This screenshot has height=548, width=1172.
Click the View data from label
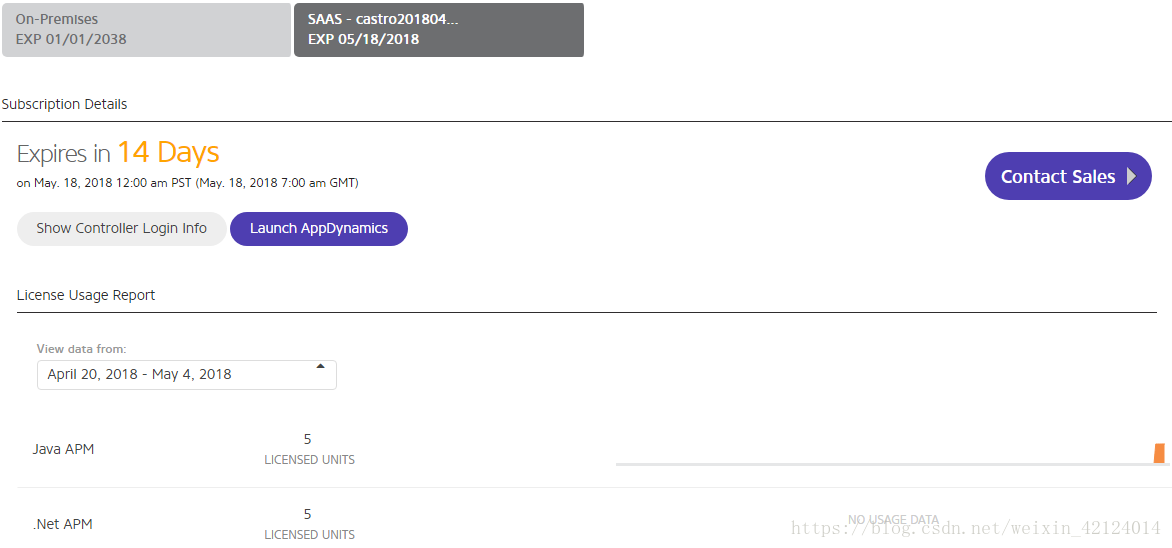coord(81,349)
